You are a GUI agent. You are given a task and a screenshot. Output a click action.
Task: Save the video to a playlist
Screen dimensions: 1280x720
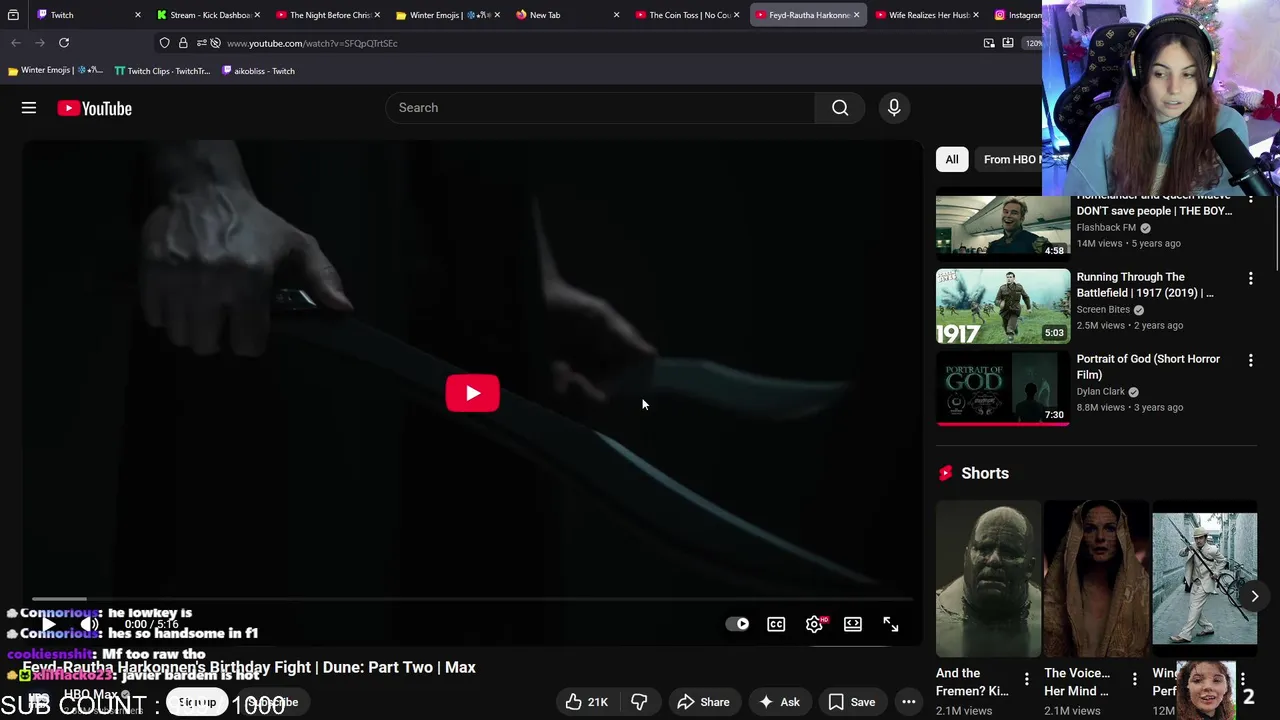852,702
